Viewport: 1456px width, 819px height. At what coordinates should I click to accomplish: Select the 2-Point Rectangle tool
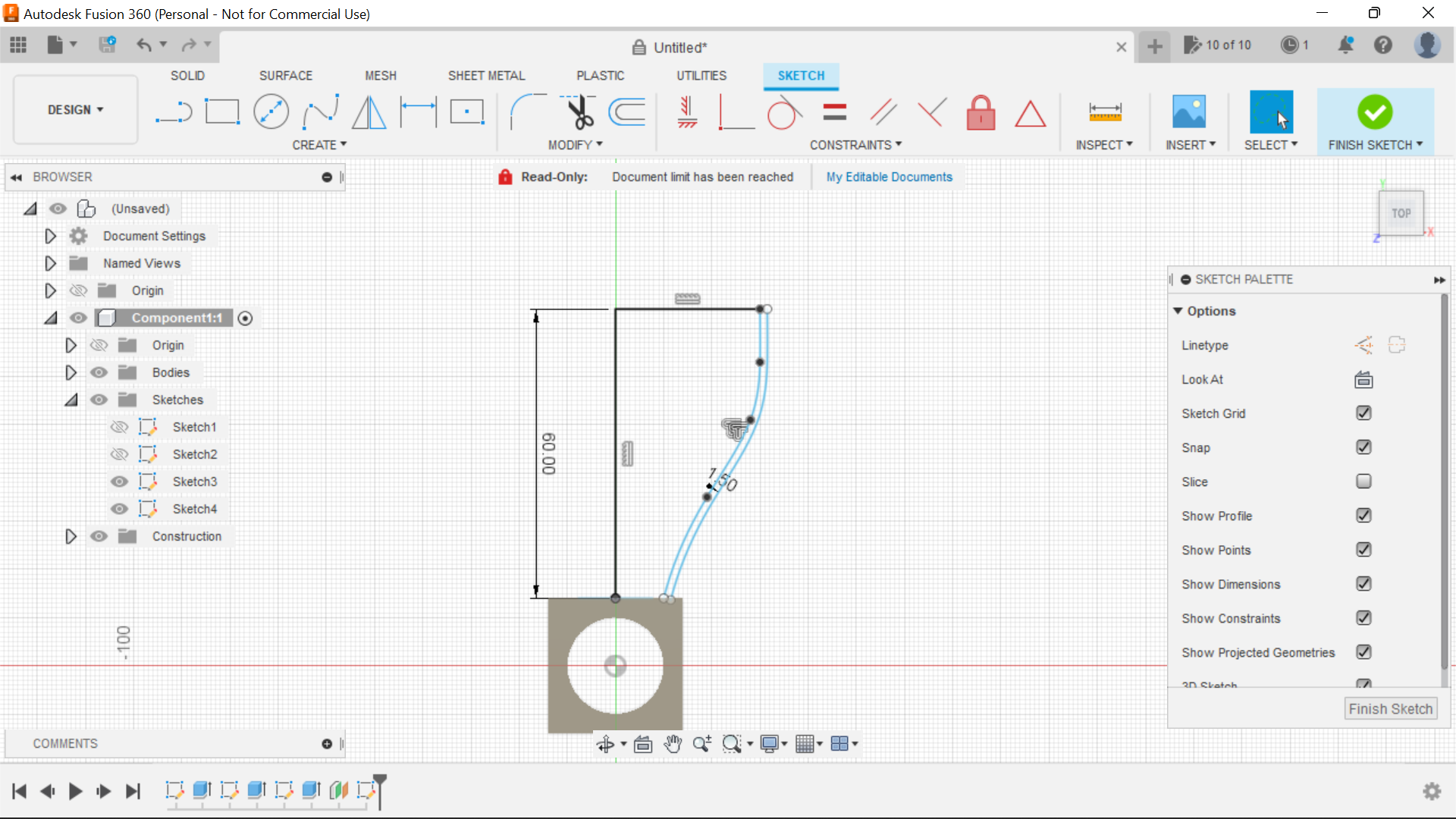pos(222,111)
